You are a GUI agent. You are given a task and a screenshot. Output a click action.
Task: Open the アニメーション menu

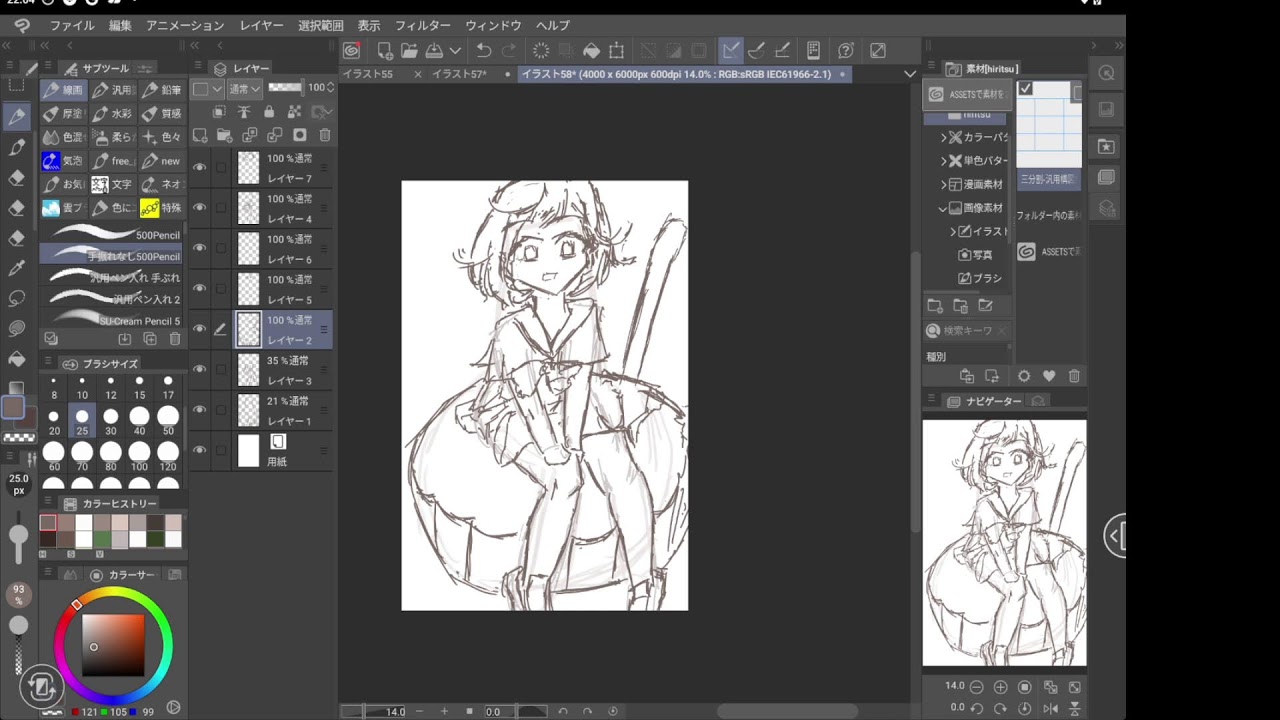coord(185,25)
